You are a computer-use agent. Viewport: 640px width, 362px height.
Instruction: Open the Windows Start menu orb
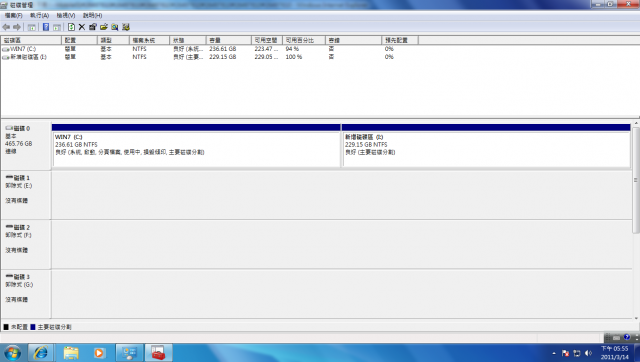click(12, 353)
